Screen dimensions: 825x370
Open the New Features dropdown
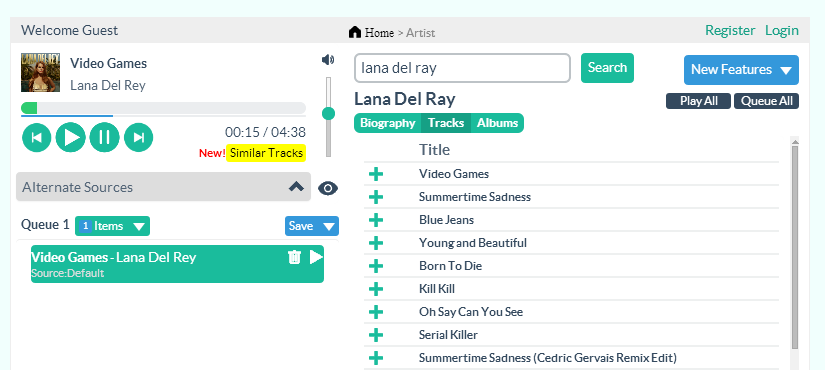pos(741,69)
